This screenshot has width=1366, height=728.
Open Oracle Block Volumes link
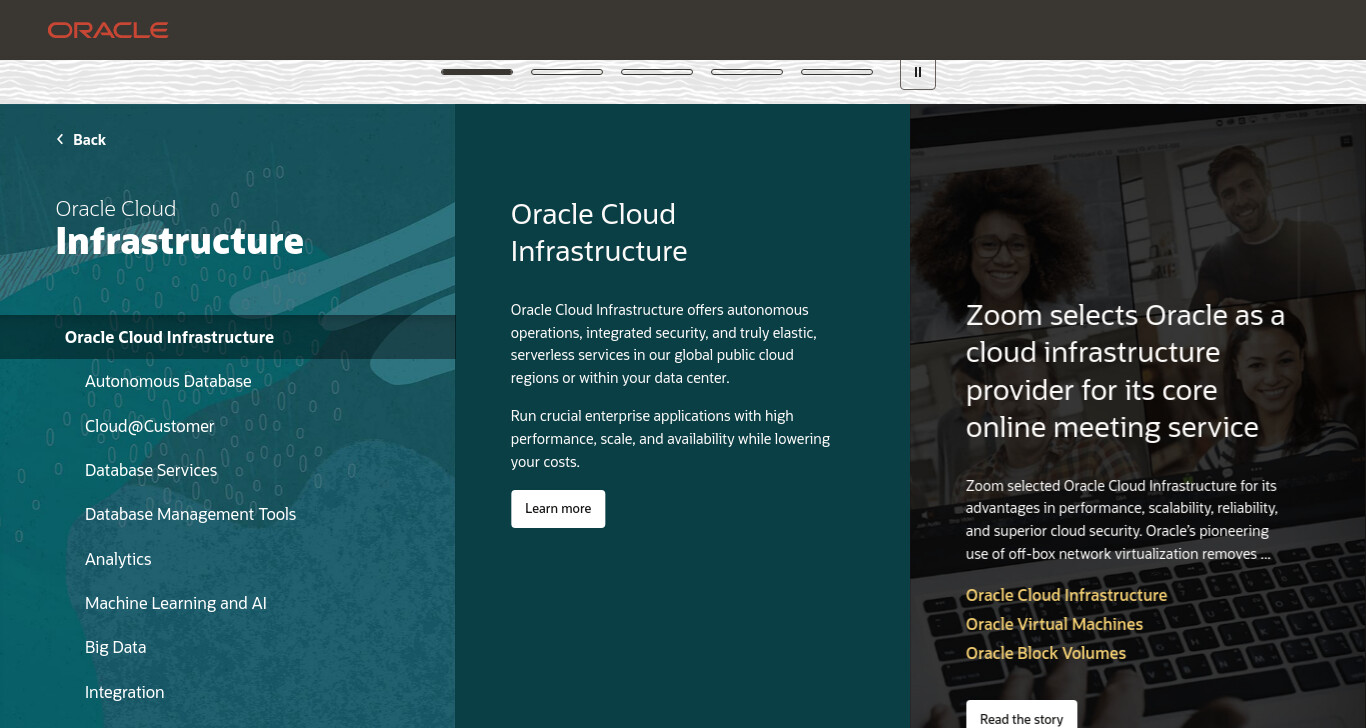point(1046,653)
